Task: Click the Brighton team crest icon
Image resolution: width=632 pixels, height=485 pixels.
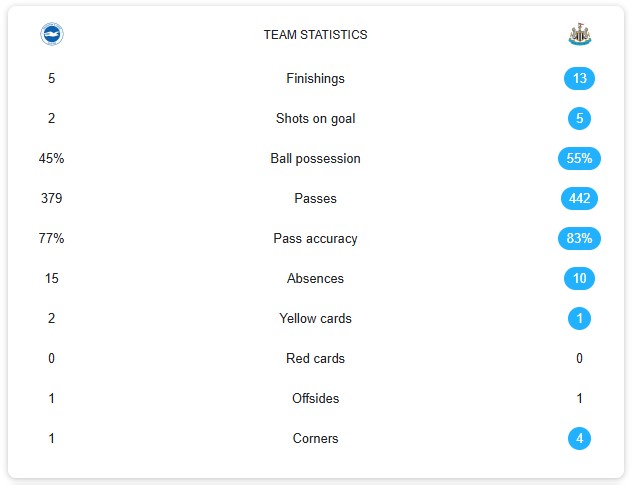Action: pyautogui.click(x=52, y=34)
